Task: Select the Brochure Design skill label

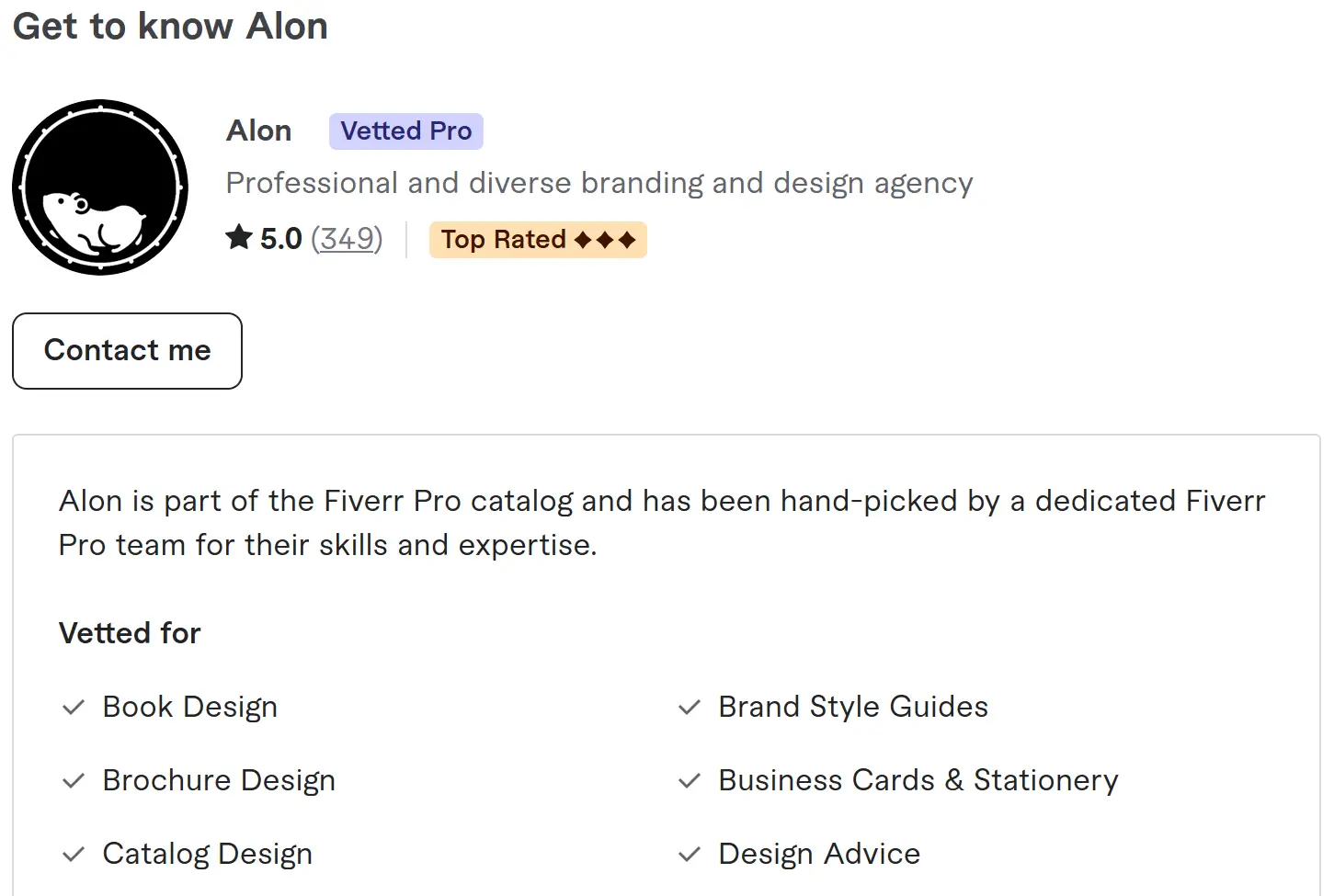Action: [219, 780]
